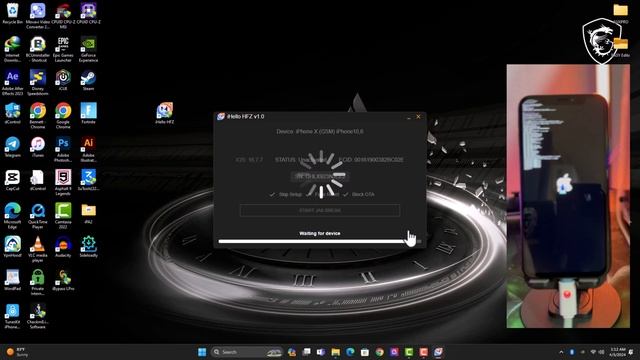The image size is (640, 360).
Task: Open the Adobe Illustrator desktop icon
Action: pos(88,149)
